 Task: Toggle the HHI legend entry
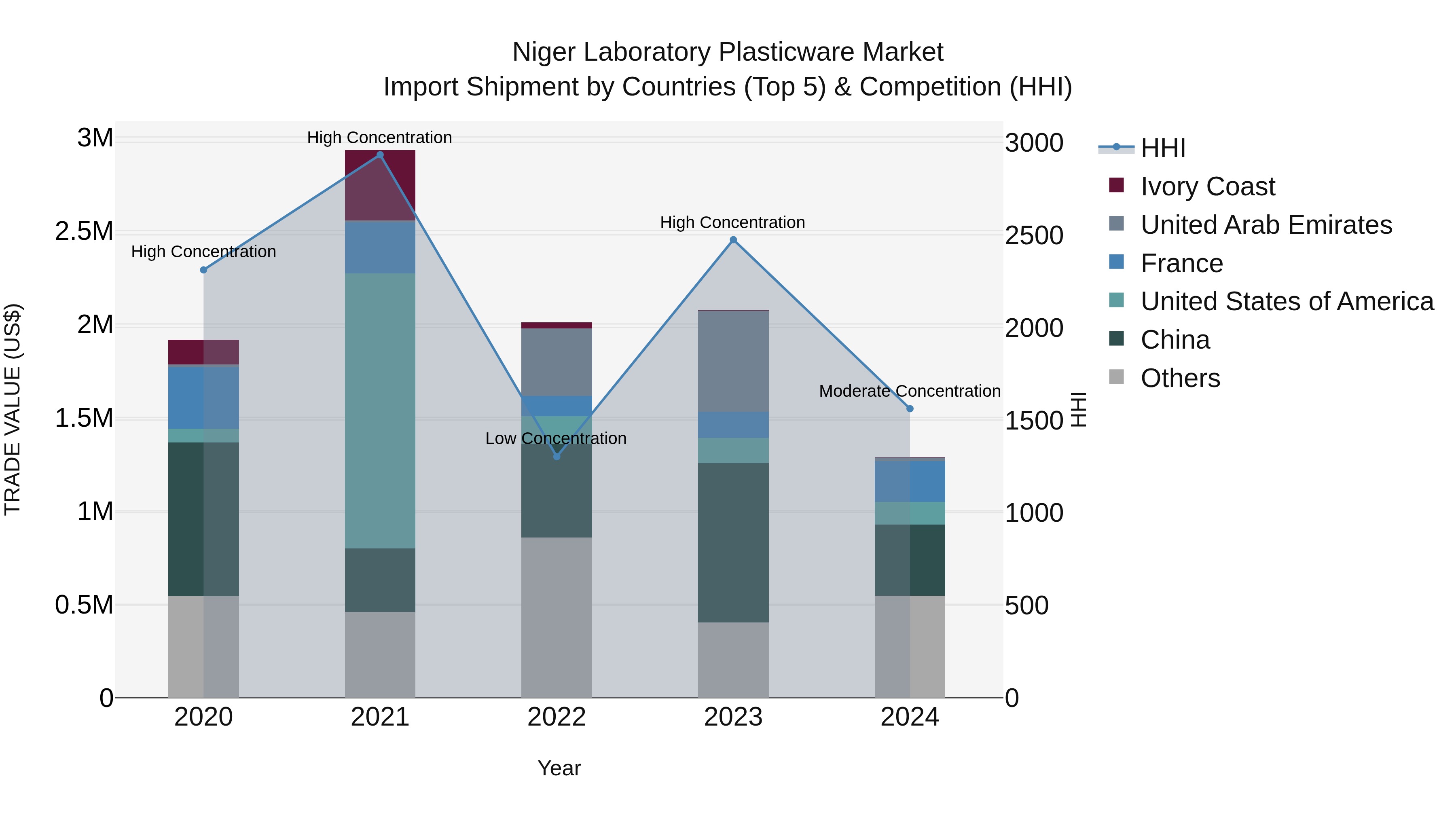tap(1142, 148)
